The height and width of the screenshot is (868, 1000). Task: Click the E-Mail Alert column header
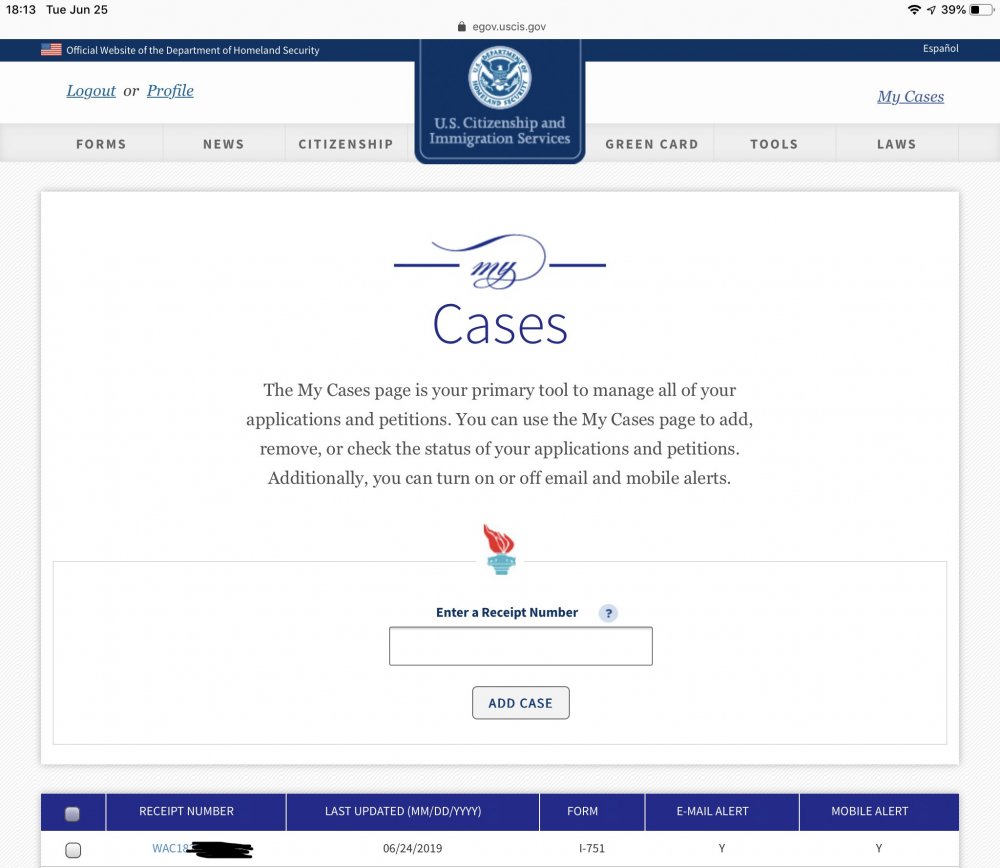pyautogui.click(x=712, y=811)
